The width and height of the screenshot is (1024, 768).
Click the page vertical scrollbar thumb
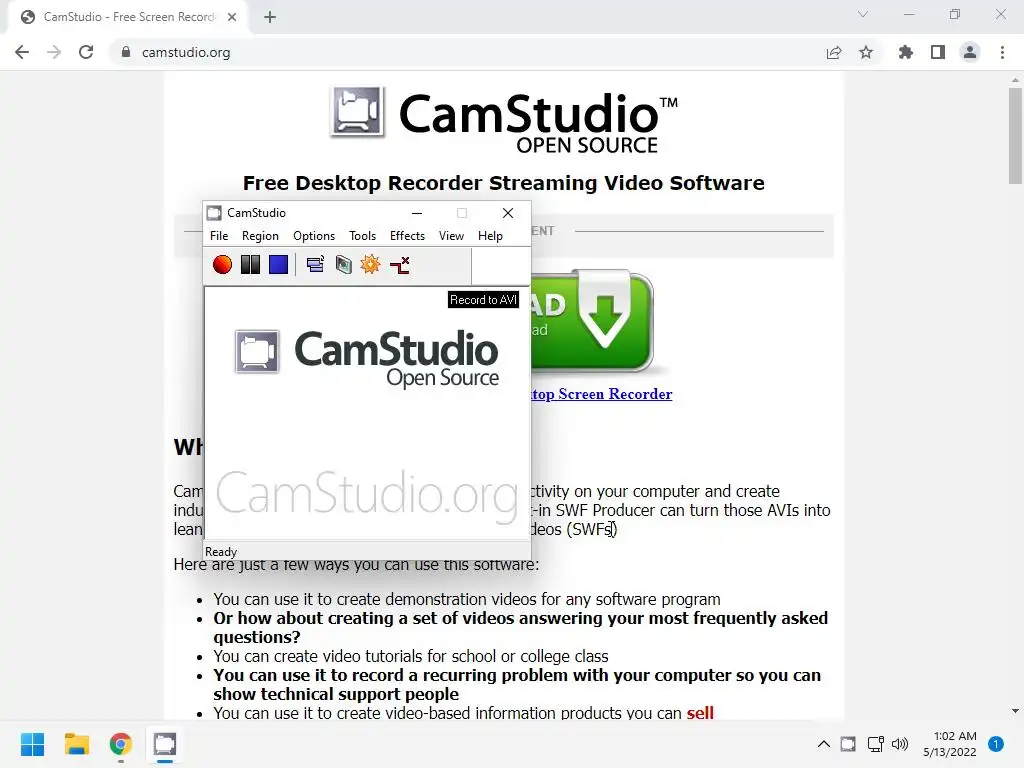point(1015,136)
